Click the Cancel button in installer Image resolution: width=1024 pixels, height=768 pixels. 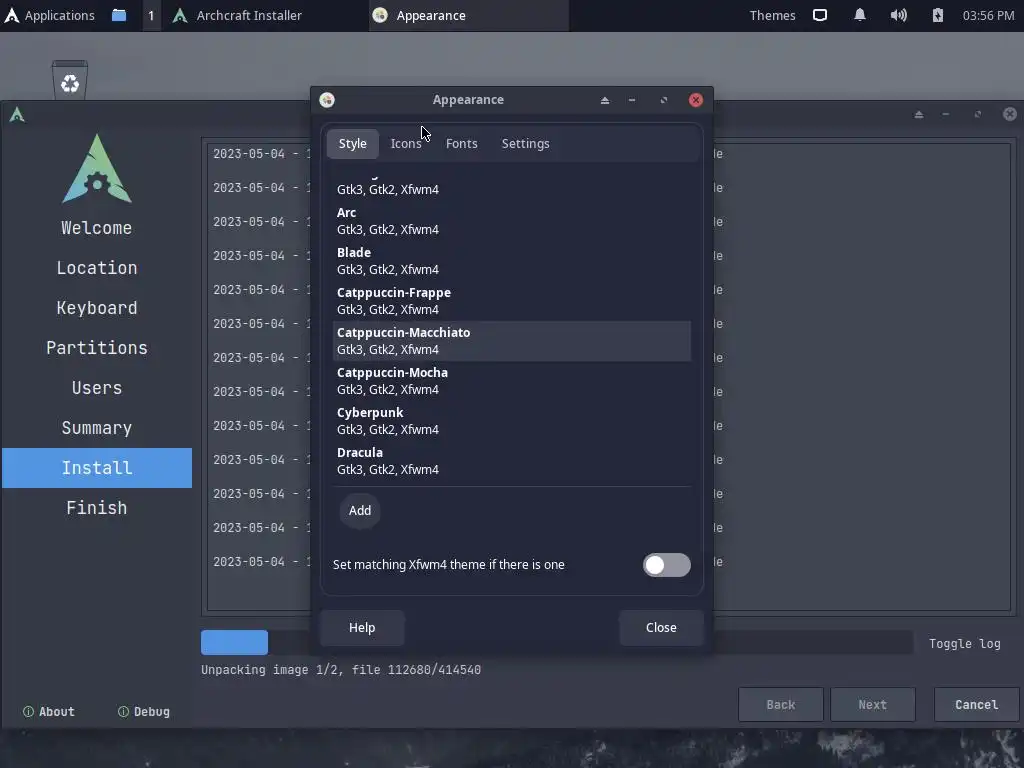coord(976,704)
